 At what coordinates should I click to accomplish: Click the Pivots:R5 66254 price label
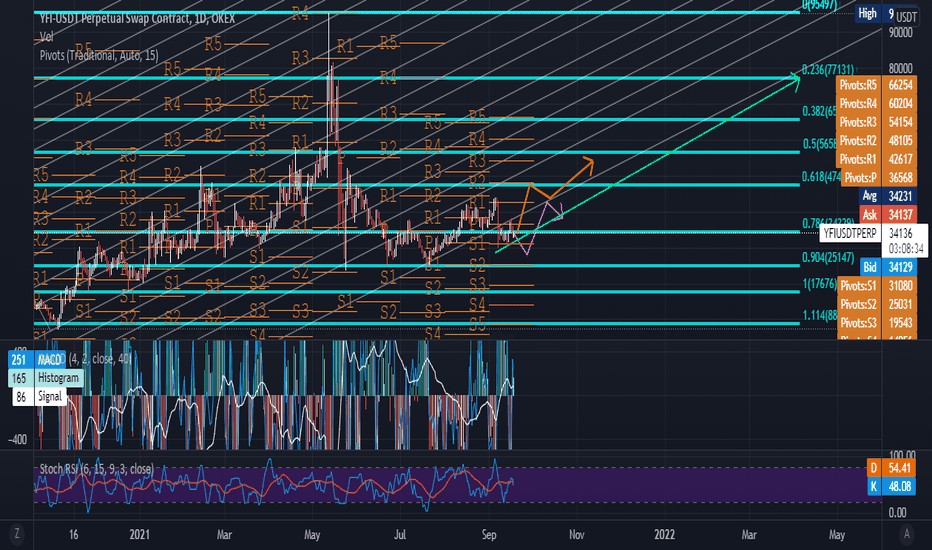tap(876, 85)
